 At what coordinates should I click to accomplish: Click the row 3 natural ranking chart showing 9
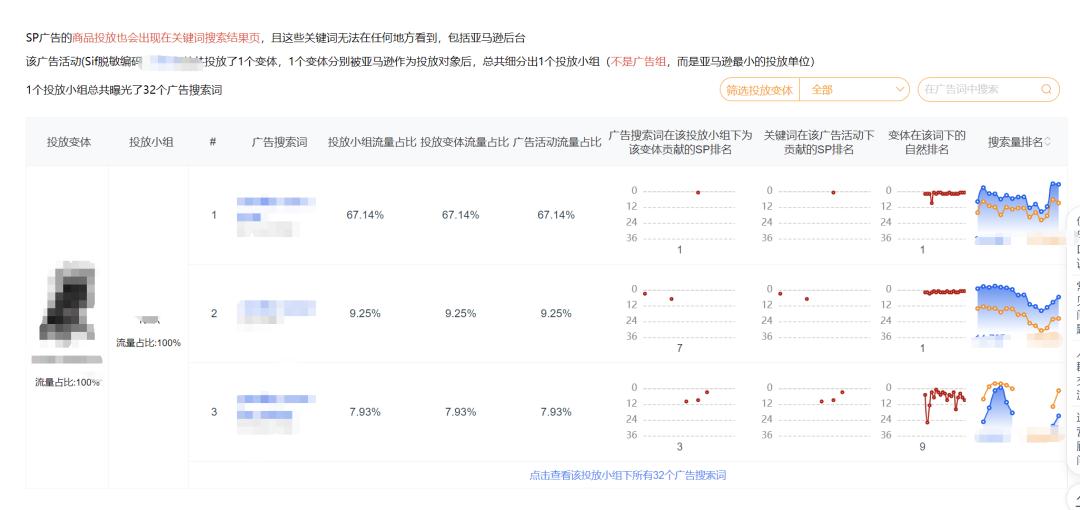(x=922, y=412)
